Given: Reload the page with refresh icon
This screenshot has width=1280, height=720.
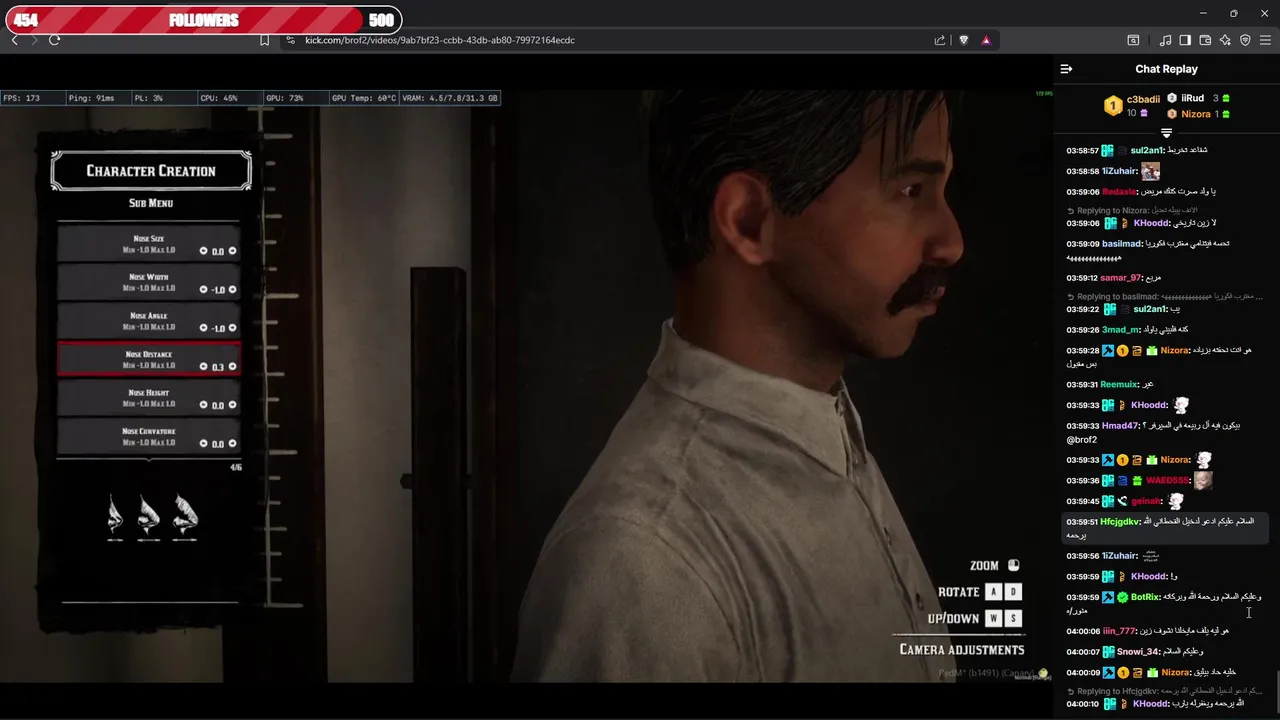Looking at the screenshot, I should pos(54,40).
